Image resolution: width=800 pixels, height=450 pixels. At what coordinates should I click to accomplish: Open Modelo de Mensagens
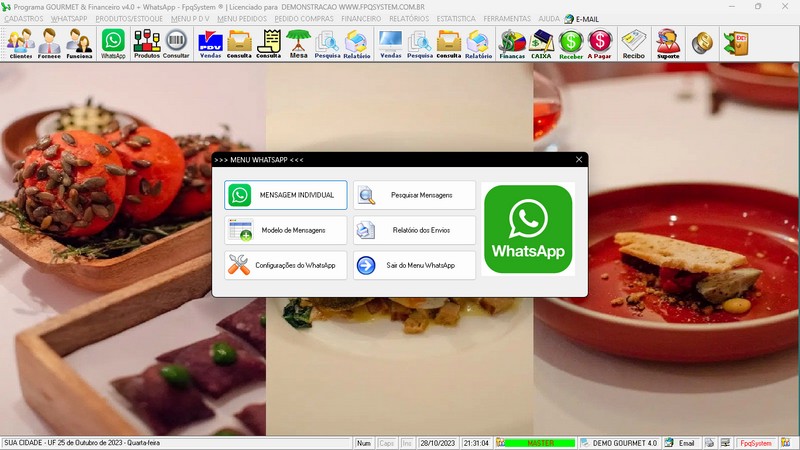(286, 230)
